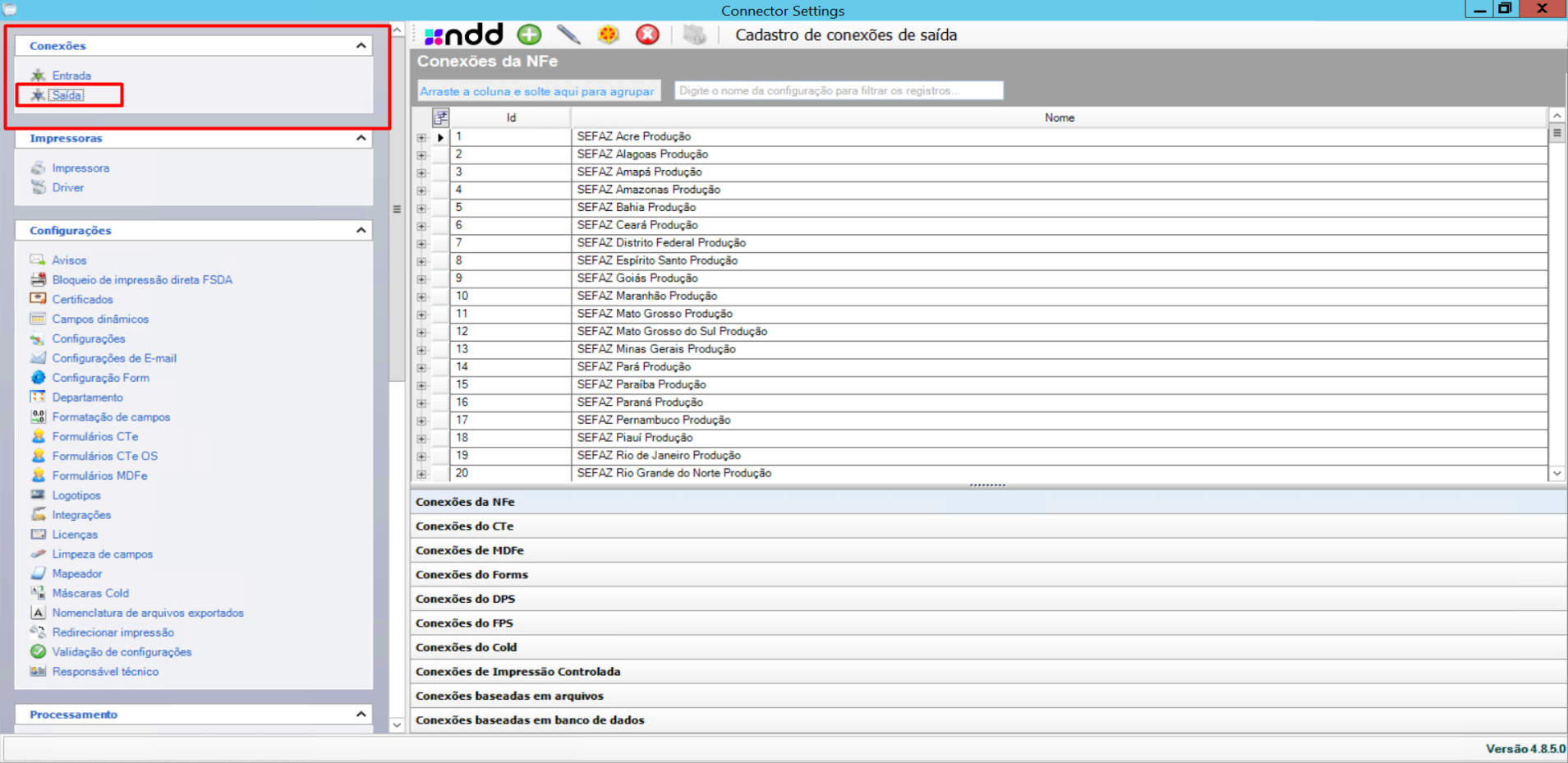Click the grid scrollbar down arrow
The image size is (1568, 763).
[1557, 473]
